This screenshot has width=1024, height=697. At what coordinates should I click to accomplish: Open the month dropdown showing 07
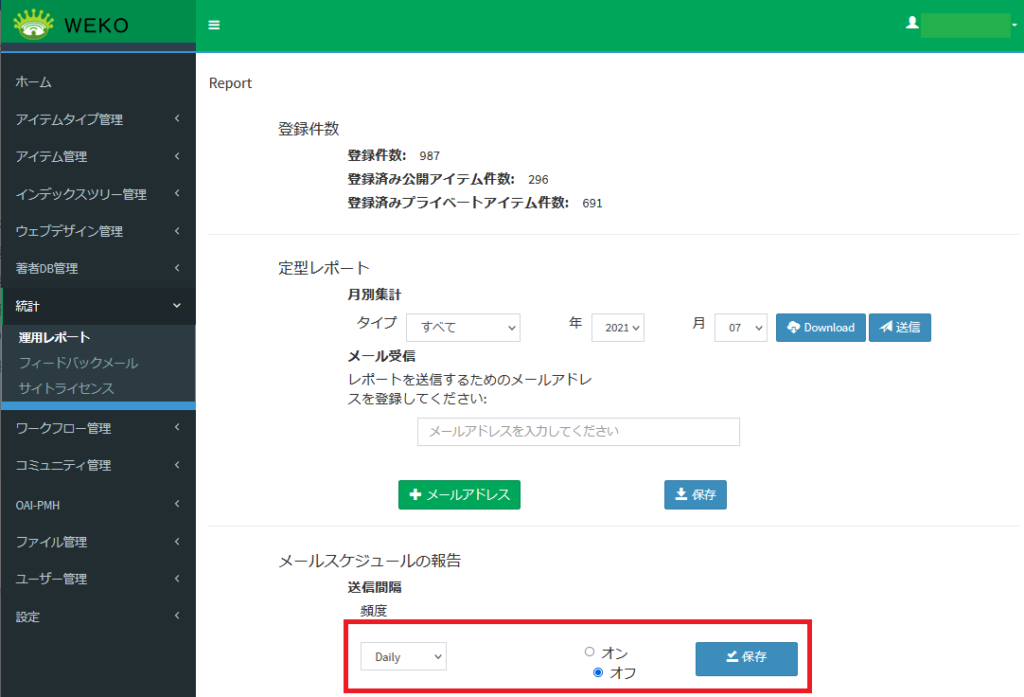coord(740,327)
